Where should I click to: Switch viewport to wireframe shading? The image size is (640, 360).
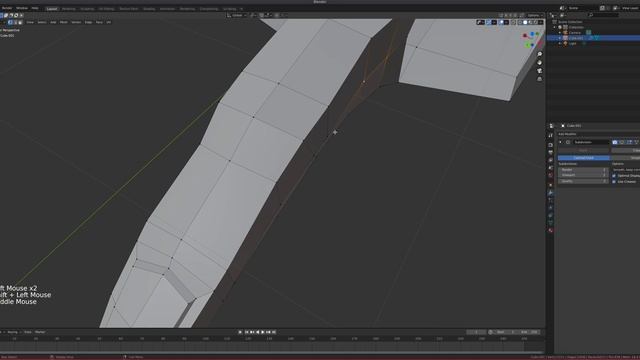520,22
